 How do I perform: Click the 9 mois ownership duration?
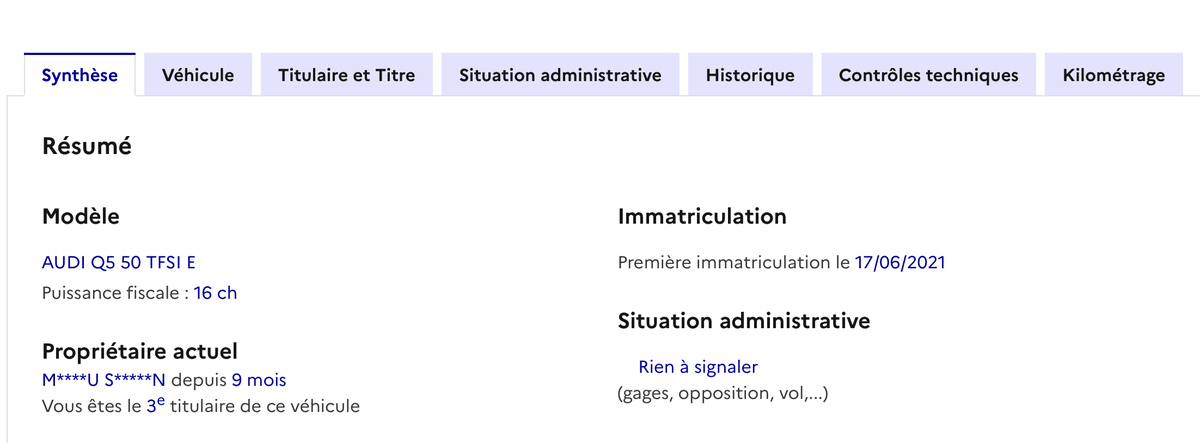[x=259, y=380]
